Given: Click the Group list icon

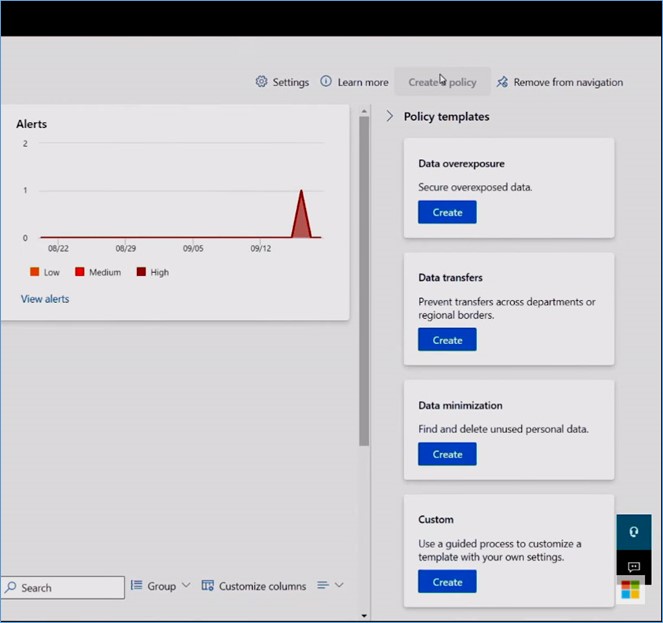Looking at the screenshot, I should point(137,586).
